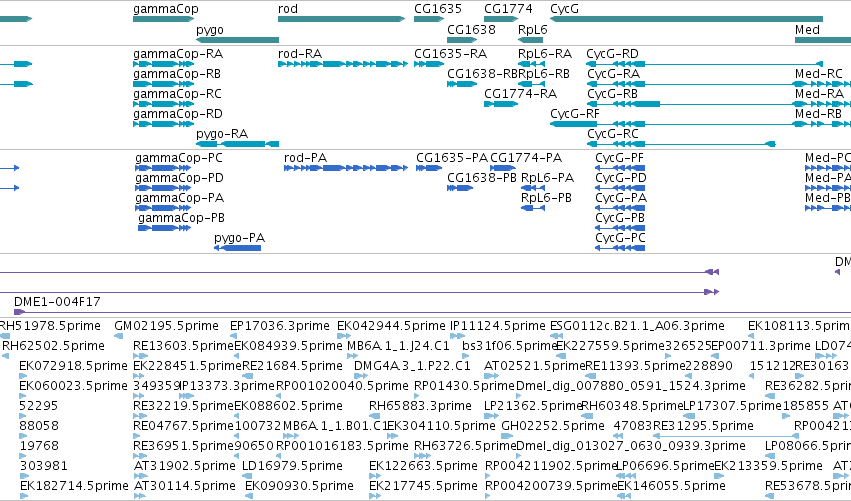
Task: Open the CG1635-RA transcript
Action: click(x=429, y=64)
